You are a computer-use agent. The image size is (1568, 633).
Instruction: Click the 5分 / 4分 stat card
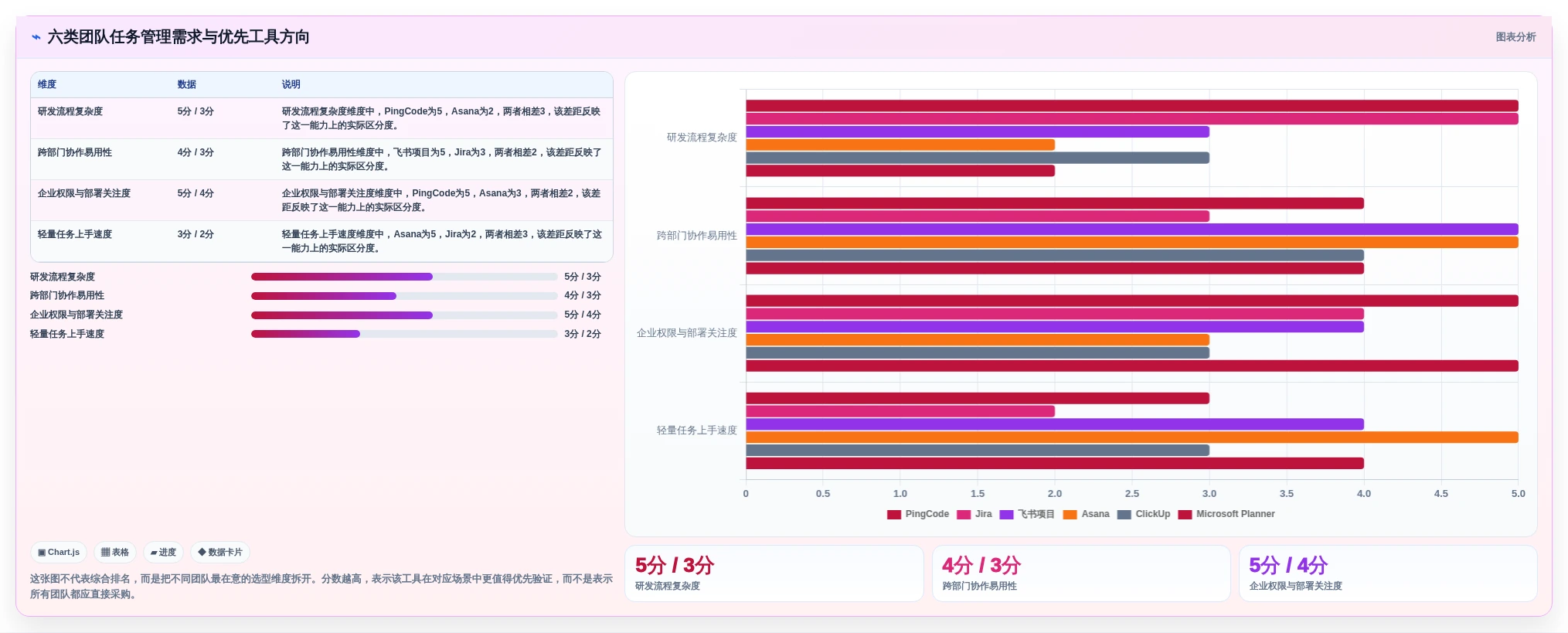coord(1388,573)
